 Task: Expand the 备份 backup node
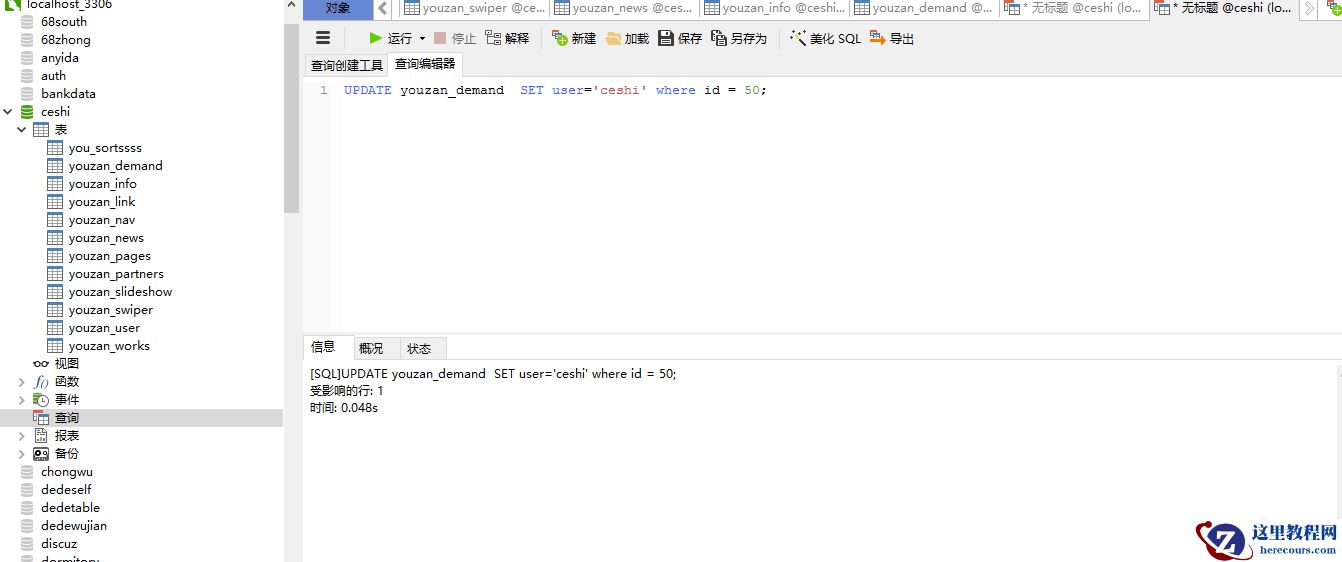(x=22, y=454)
